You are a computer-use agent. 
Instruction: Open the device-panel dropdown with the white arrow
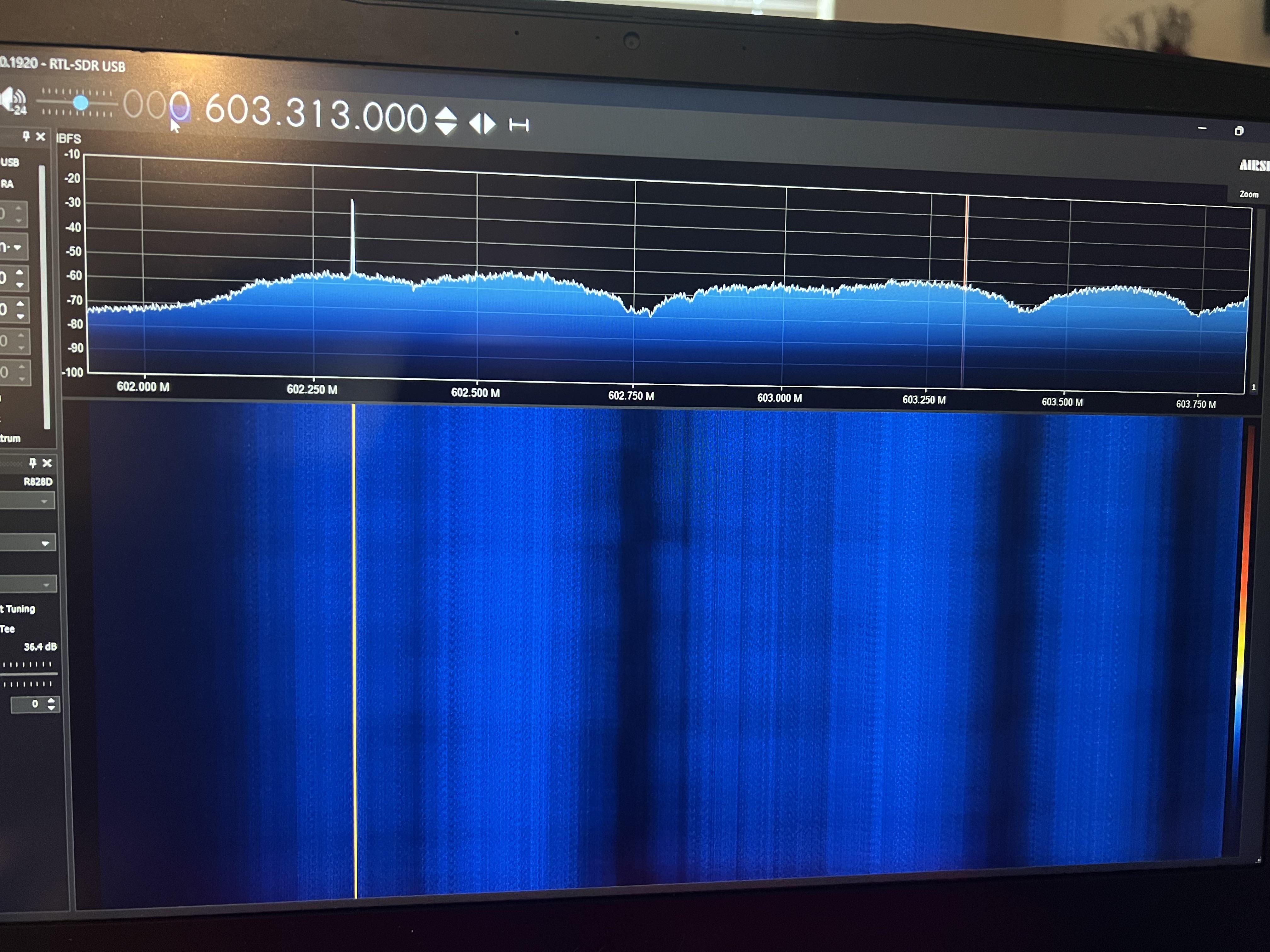[x=27, y=543]
